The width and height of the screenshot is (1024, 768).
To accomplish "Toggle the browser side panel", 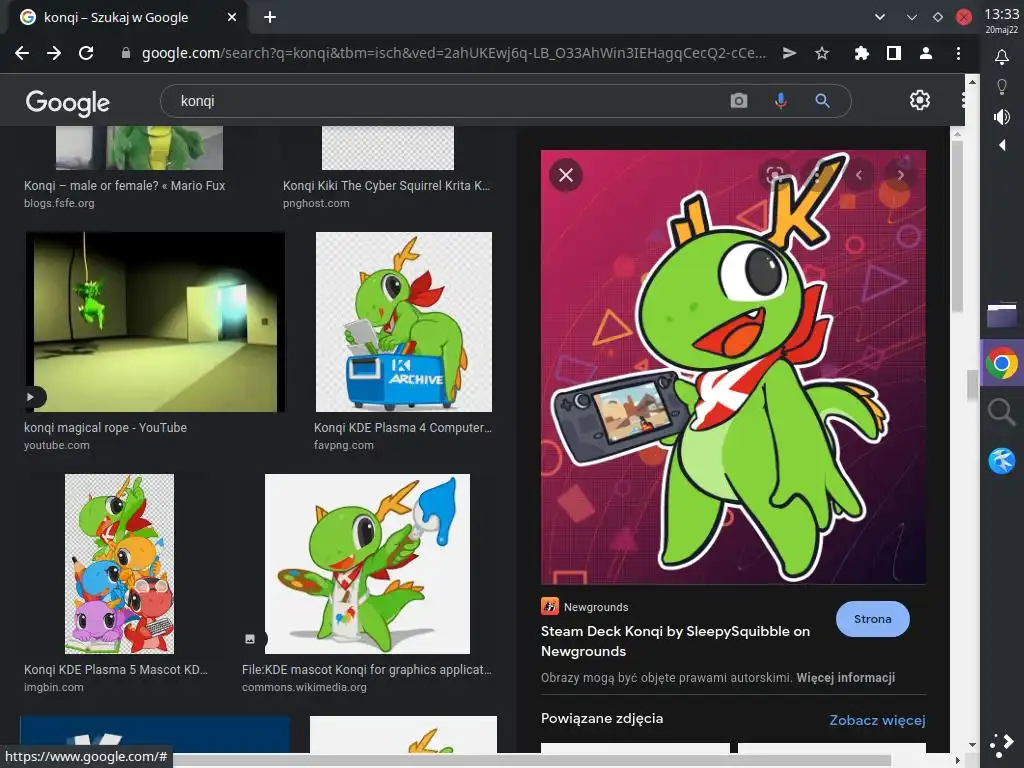I will tap(893, 53).
